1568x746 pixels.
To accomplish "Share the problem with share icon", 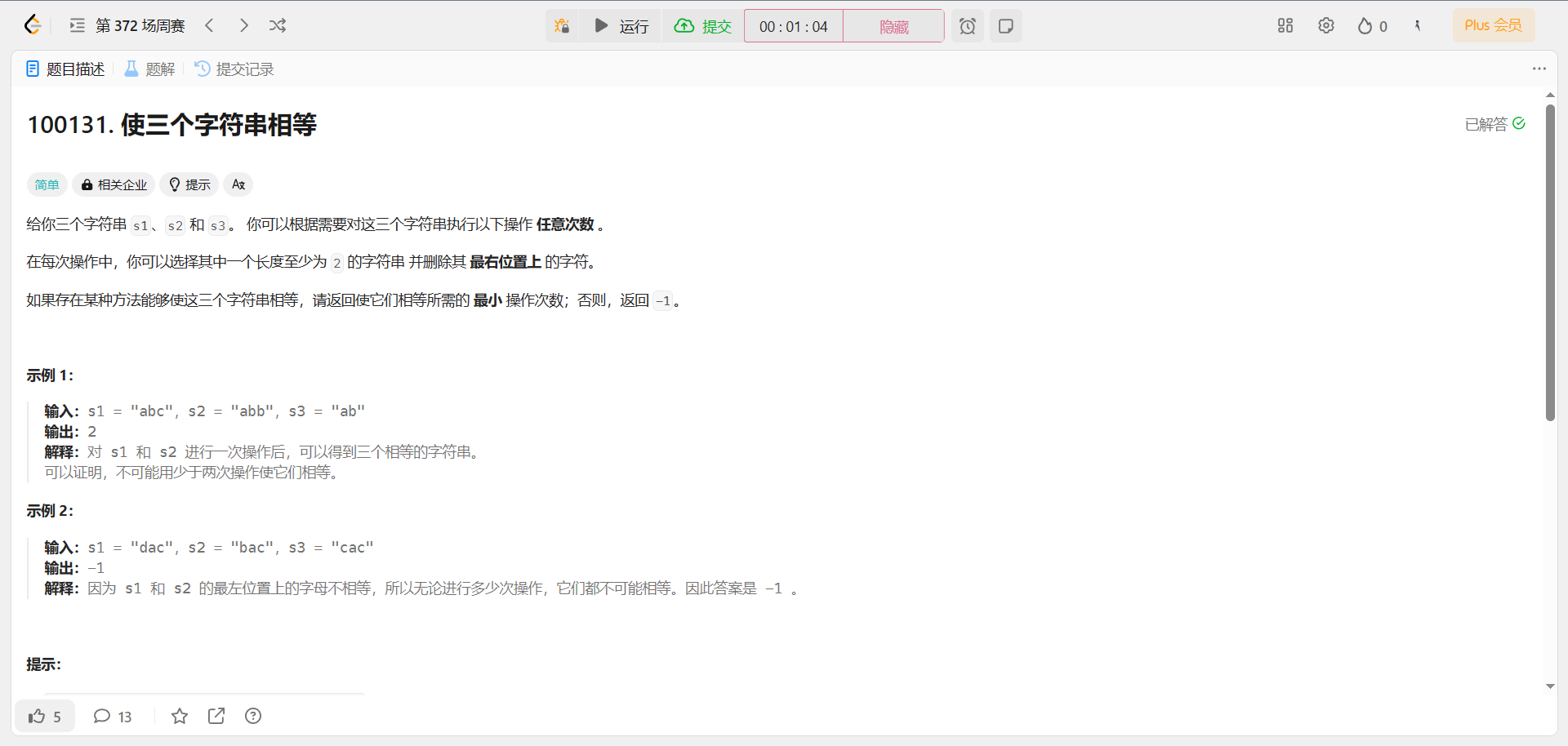I will pos(216,716).
